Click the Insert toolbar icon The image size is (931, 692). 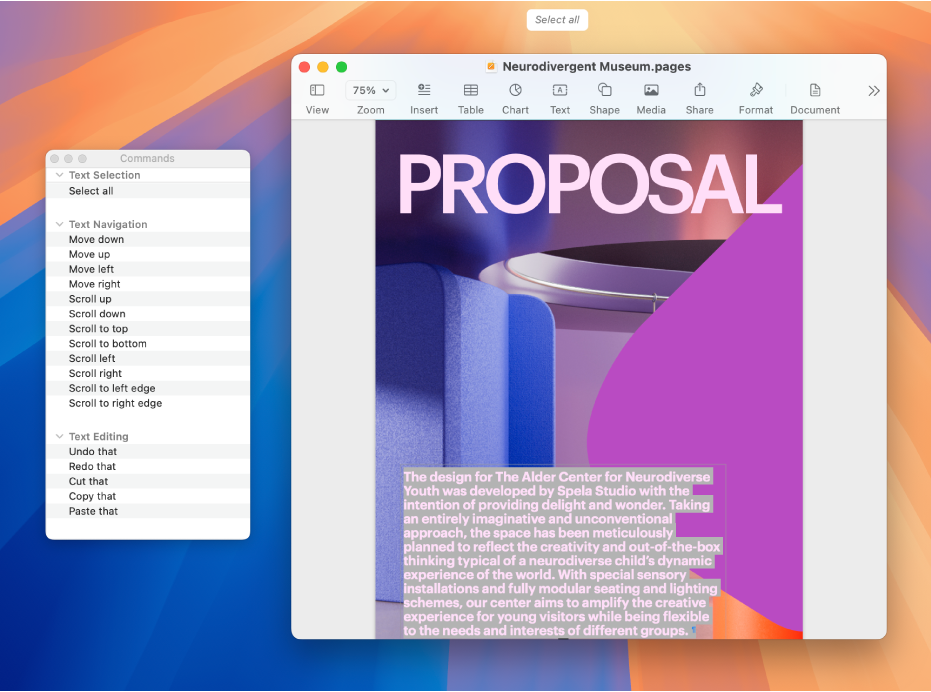pos(424,90)
